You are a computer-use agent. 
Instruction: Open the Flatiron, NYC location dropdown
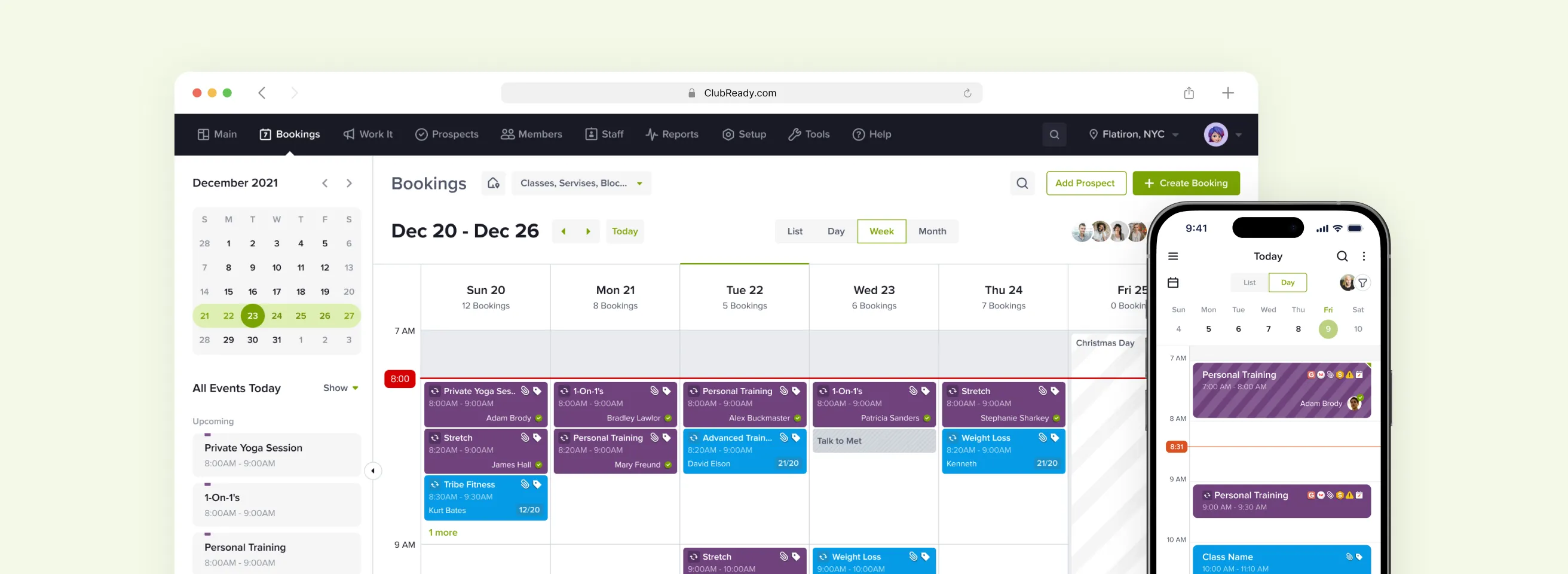click(x=1134, y=135)
